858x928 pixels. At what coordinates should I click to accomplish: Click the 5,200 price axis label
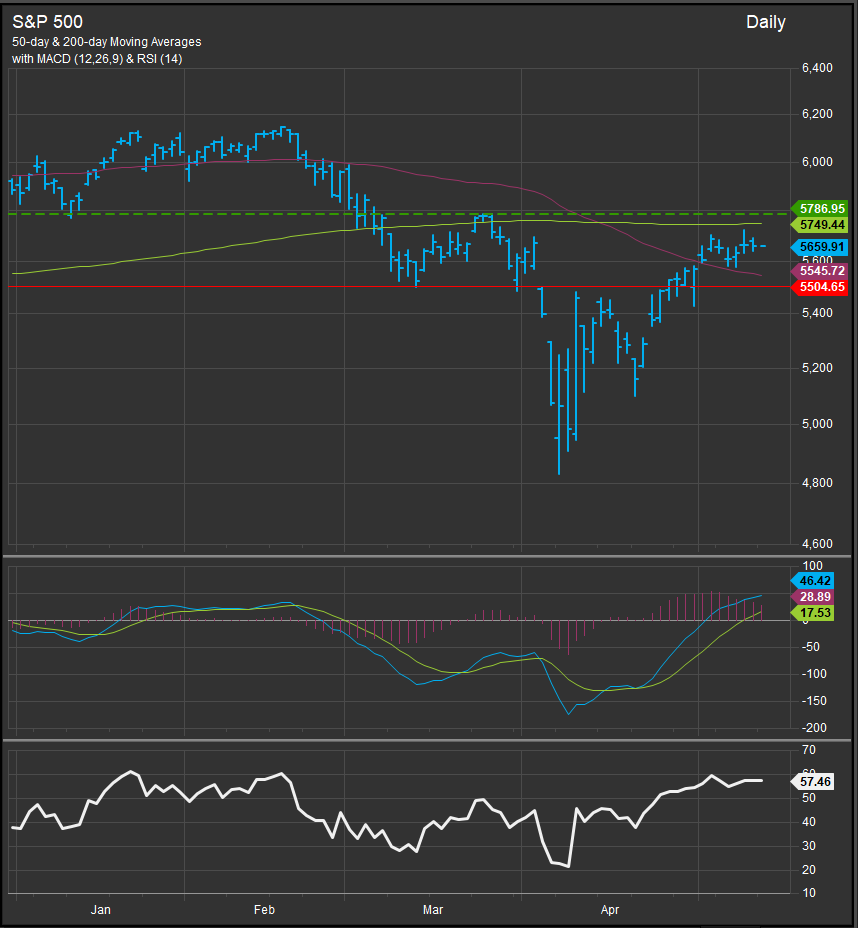pyautogui.click(x=817, y=368)
